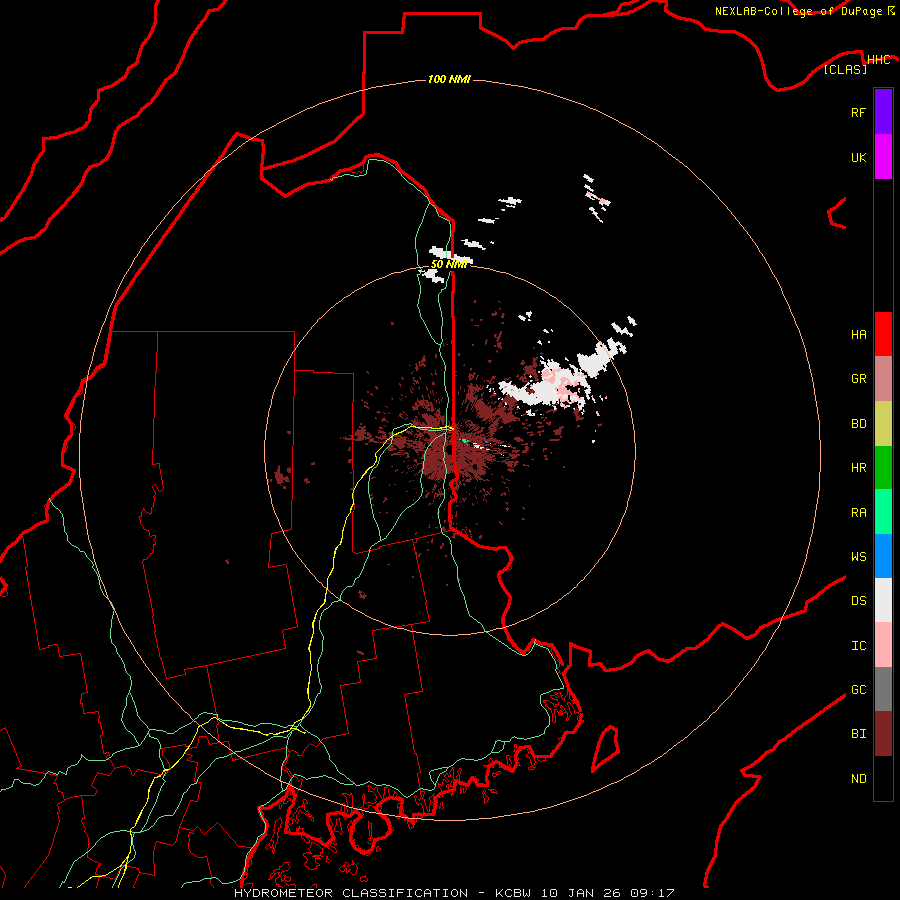Click the GC gray legend swatch
The width and height of the screenshot is (900, 900).
(x=883, y=689)
